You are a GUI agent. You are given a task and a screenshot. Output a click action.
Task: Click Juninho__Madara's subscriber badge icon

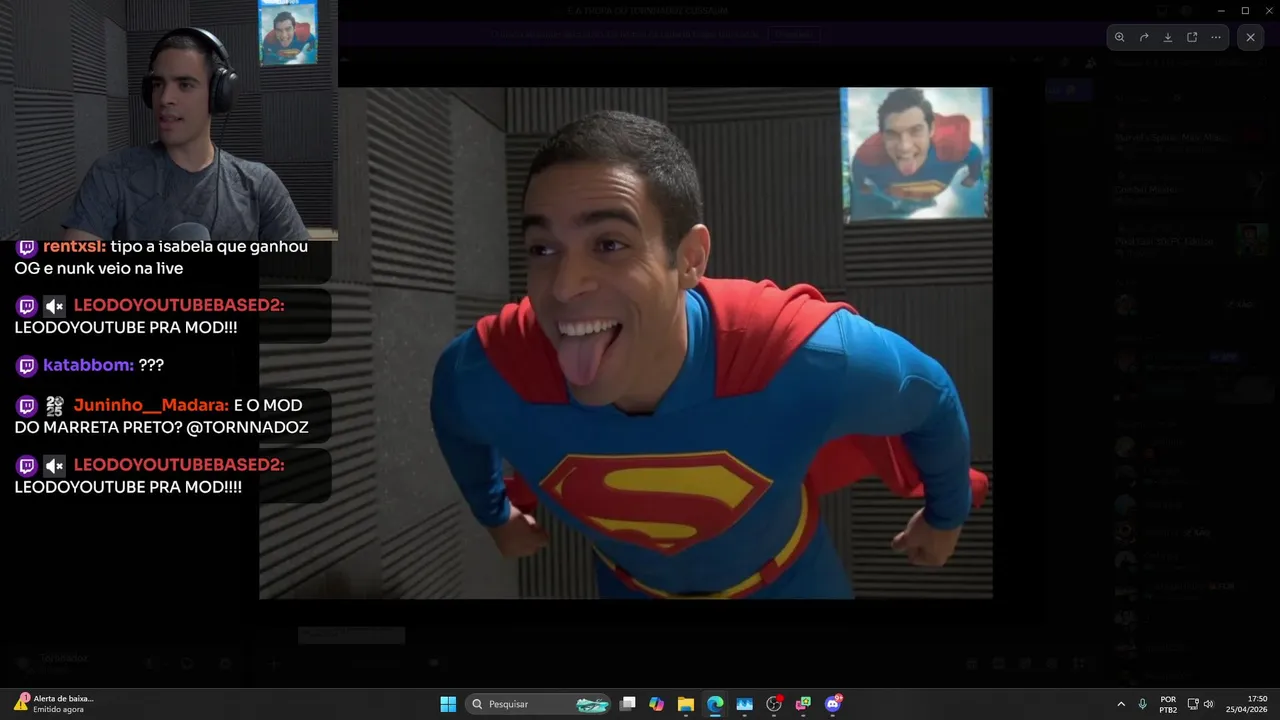(54, 406)
